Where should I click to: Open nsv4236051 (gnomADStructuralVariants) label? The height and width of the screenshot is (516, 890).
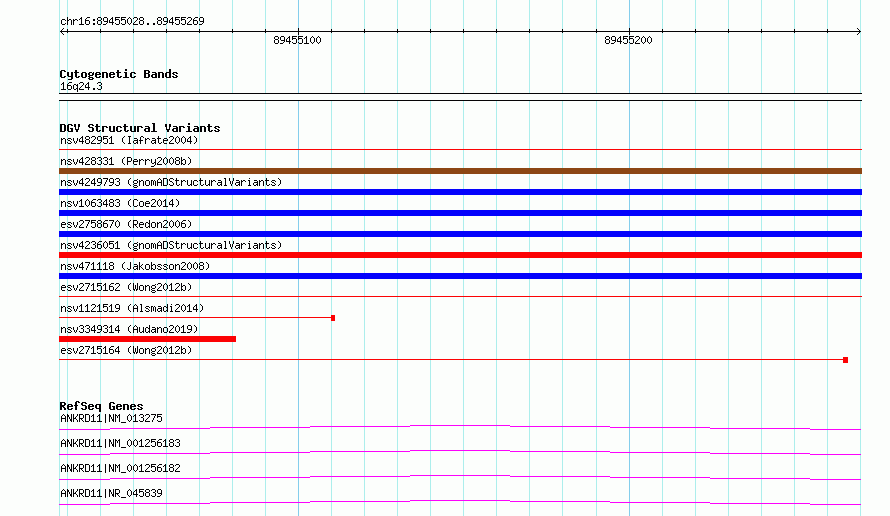[x=171, y=245]
